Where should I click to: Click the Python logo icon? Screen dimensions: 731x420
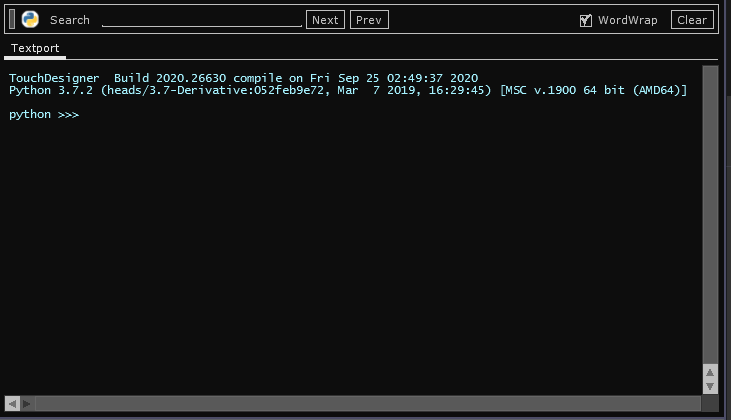coord(30,19)
